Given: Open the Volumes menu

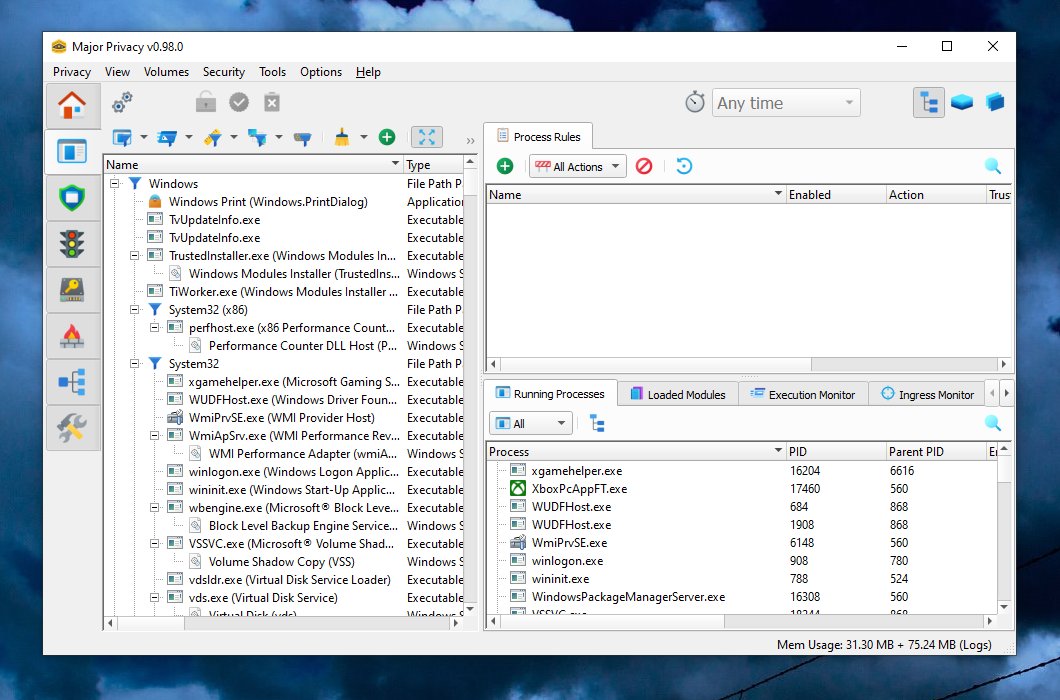Looking at the screenshot, I should click(166, 72).
